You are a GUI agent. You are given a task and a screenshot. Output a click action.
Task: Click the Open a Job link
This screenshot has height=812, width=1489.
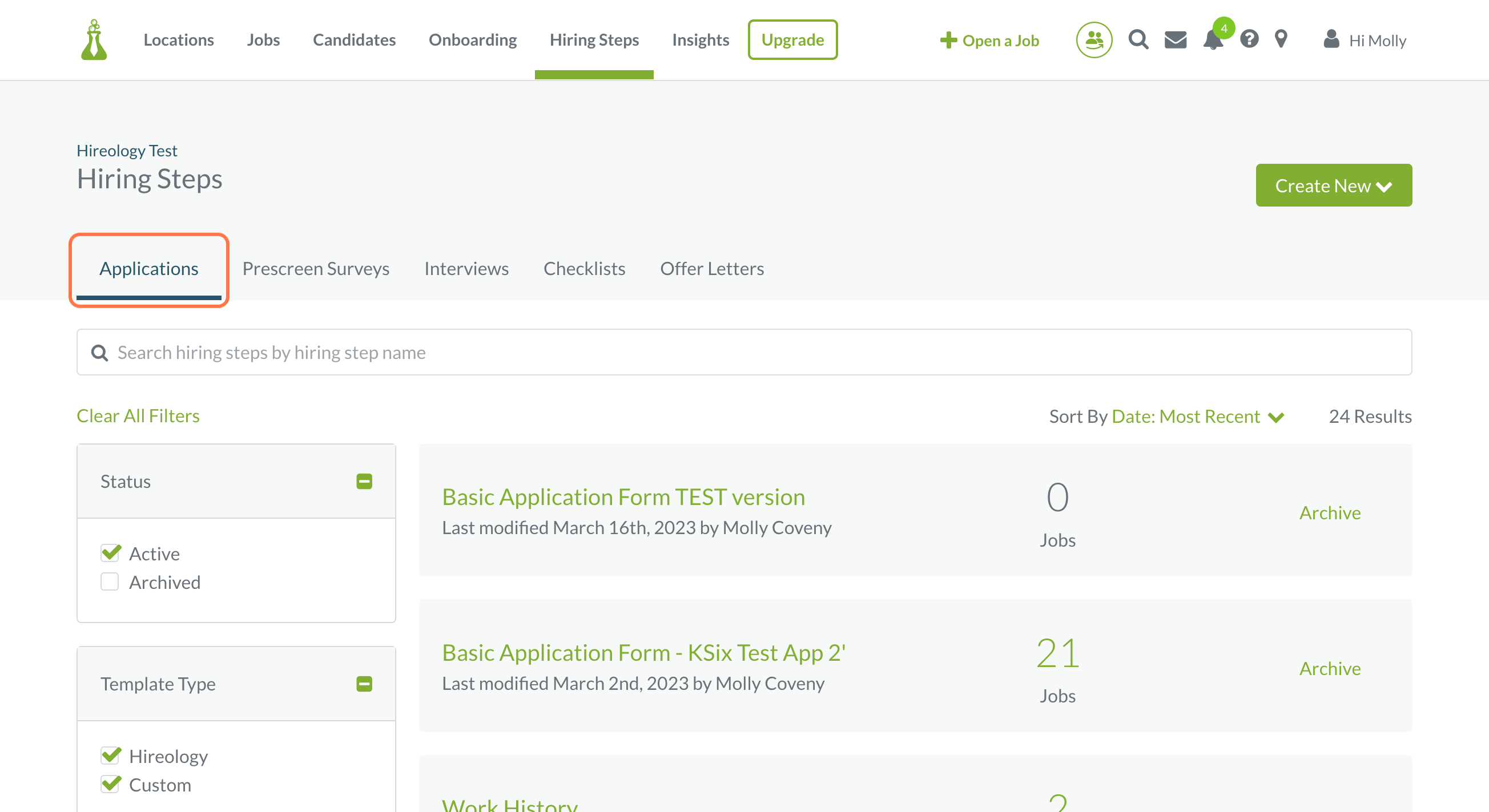[x=1001, y=41]
